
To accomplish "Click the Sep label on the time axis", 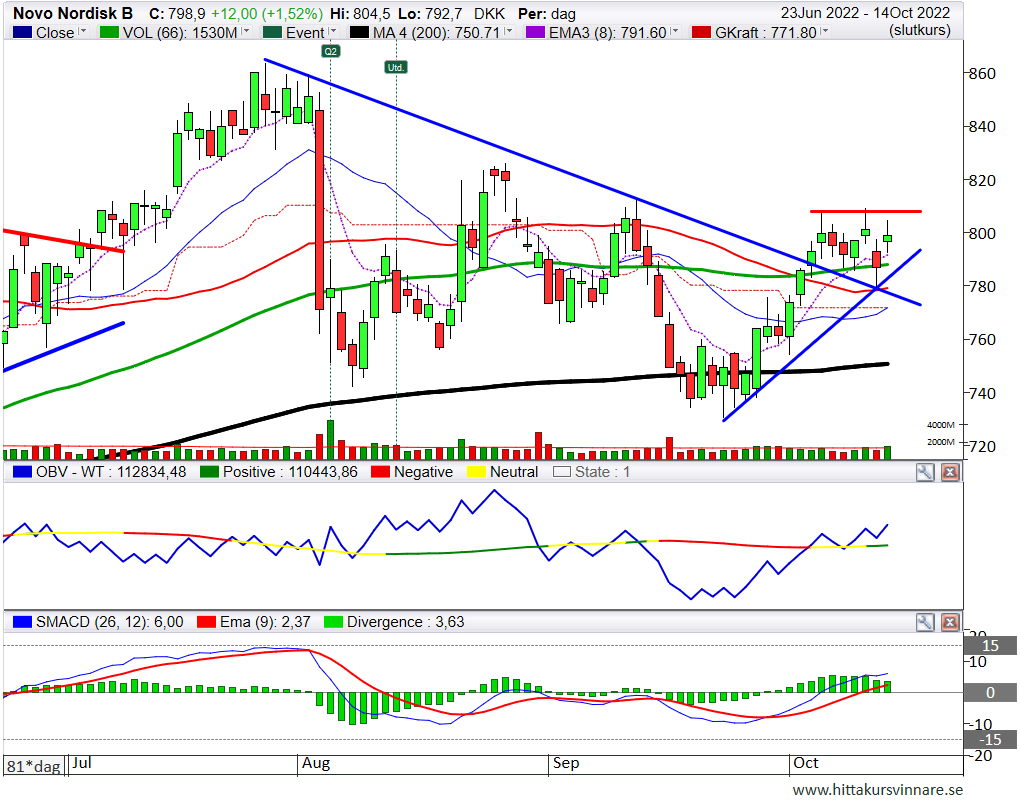I will (565, 763).
